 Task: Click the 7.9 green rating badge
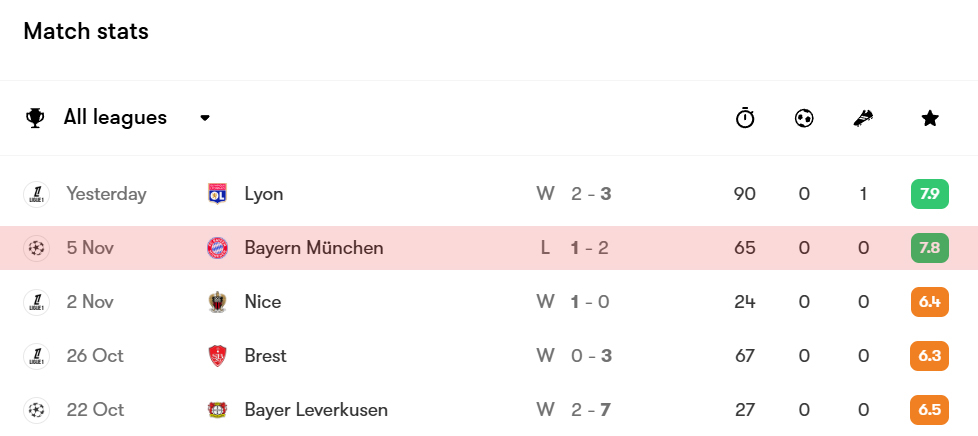tap(930, 194)
